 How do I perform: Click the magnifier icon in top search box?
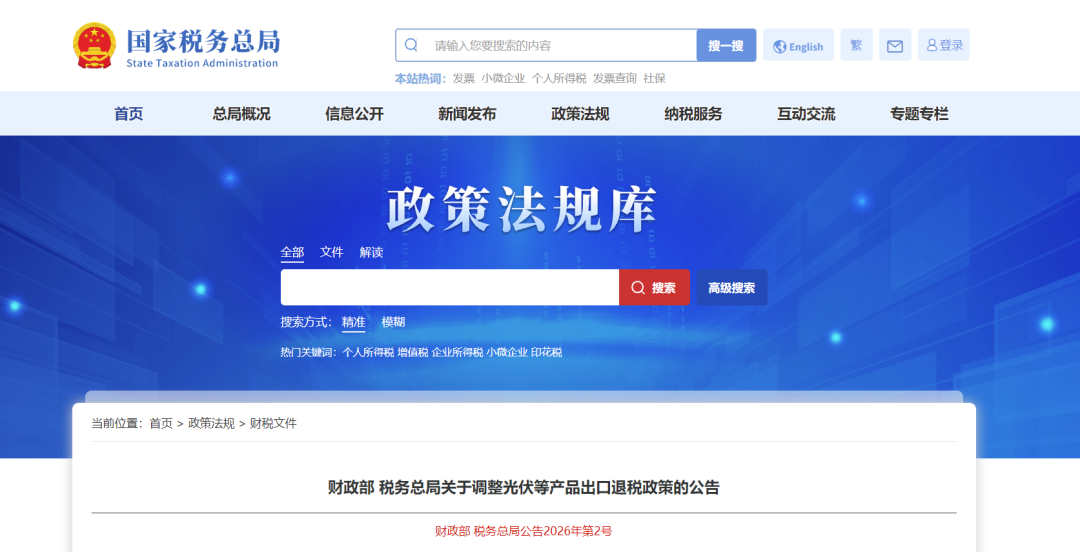[x=411, y=45]
